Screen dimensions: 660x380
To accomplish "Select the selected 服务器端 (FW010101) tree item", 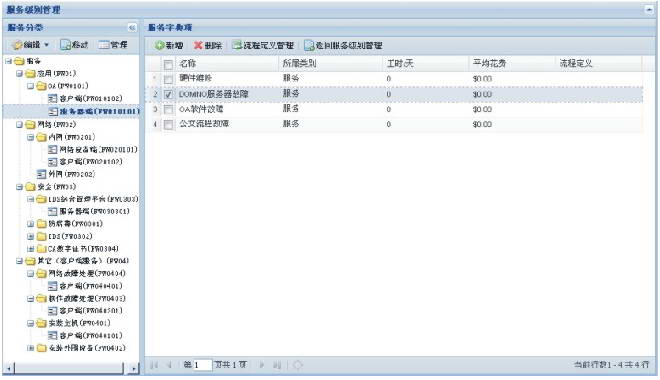I will pyautogui.click(x=99, y=112).
